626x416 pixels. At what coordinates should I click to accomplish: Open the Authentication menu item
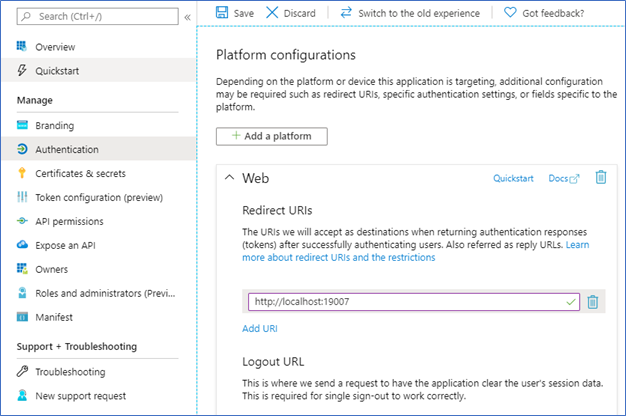click(66, 150)
